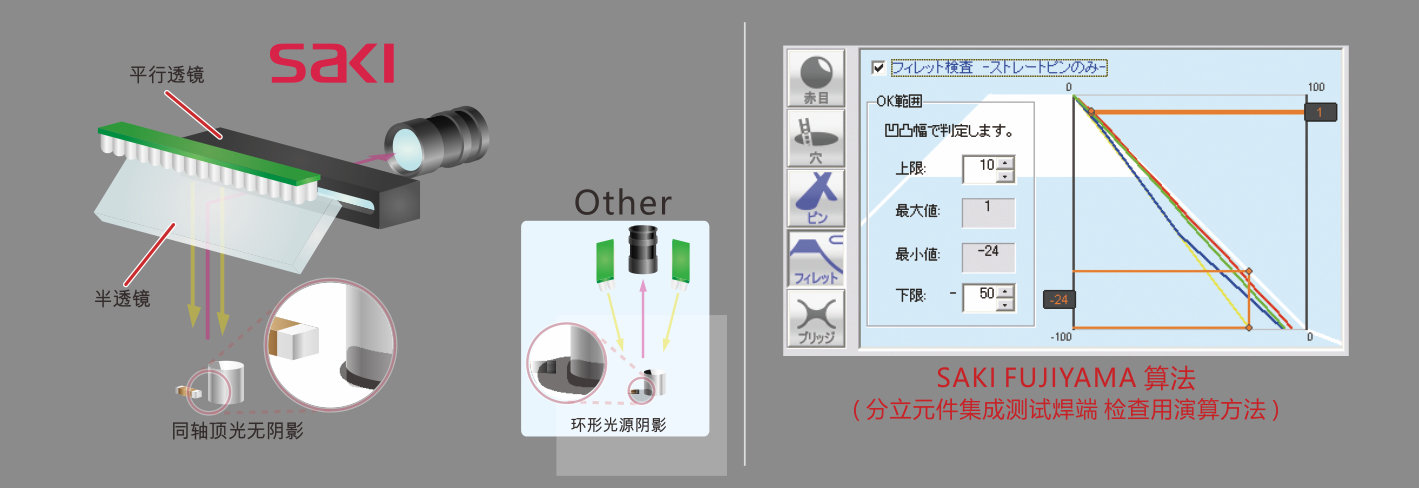Select the upper threshold marker labeled 1

(x=1320, y=113)
